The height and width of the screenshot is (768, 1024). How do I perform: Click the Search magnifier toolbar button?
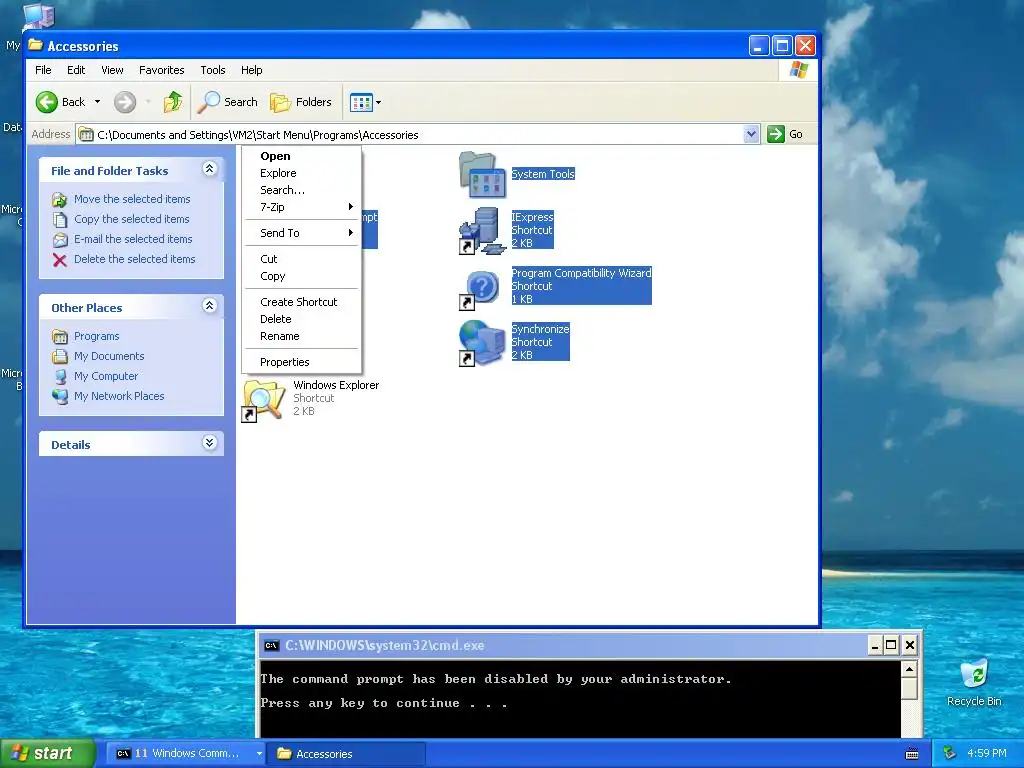pos(228,102)
